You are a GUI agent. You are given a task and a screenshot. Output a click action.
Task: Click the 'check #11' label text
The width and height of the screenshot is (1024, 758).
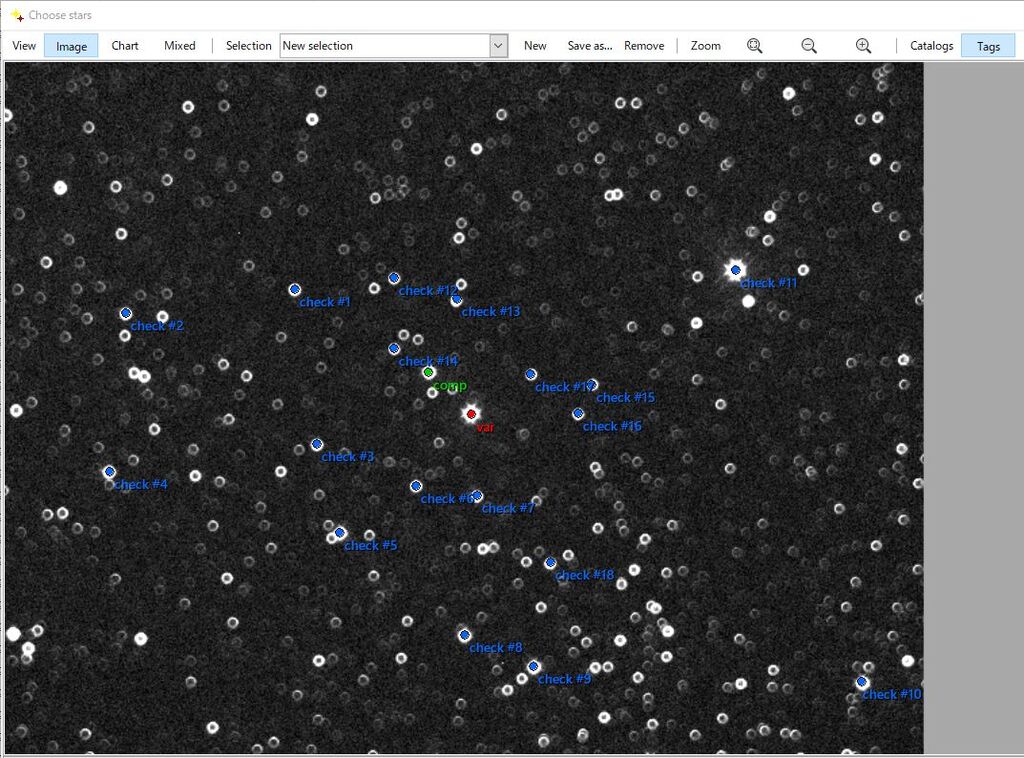pyautogui.click(x=769, y=283)
